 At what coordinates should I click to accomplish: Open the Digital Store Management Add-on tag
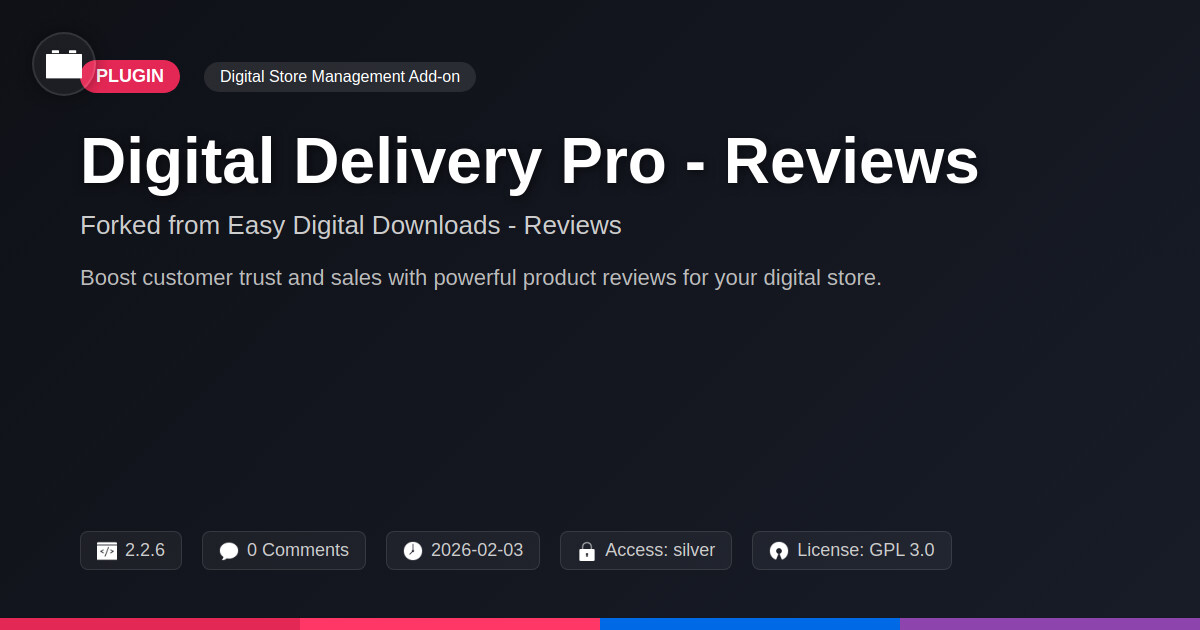point(340,77)
